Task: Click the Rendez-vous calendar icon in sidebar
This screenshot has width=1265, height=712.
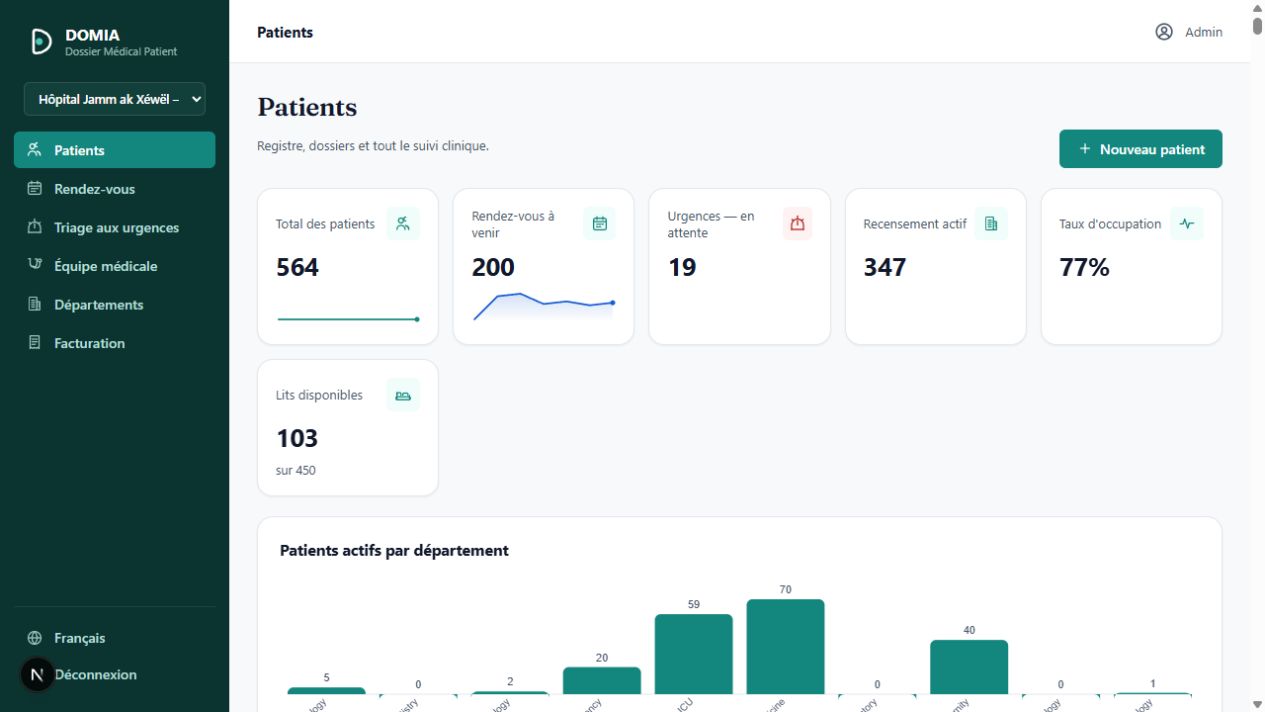Action: tap(35, 188)
